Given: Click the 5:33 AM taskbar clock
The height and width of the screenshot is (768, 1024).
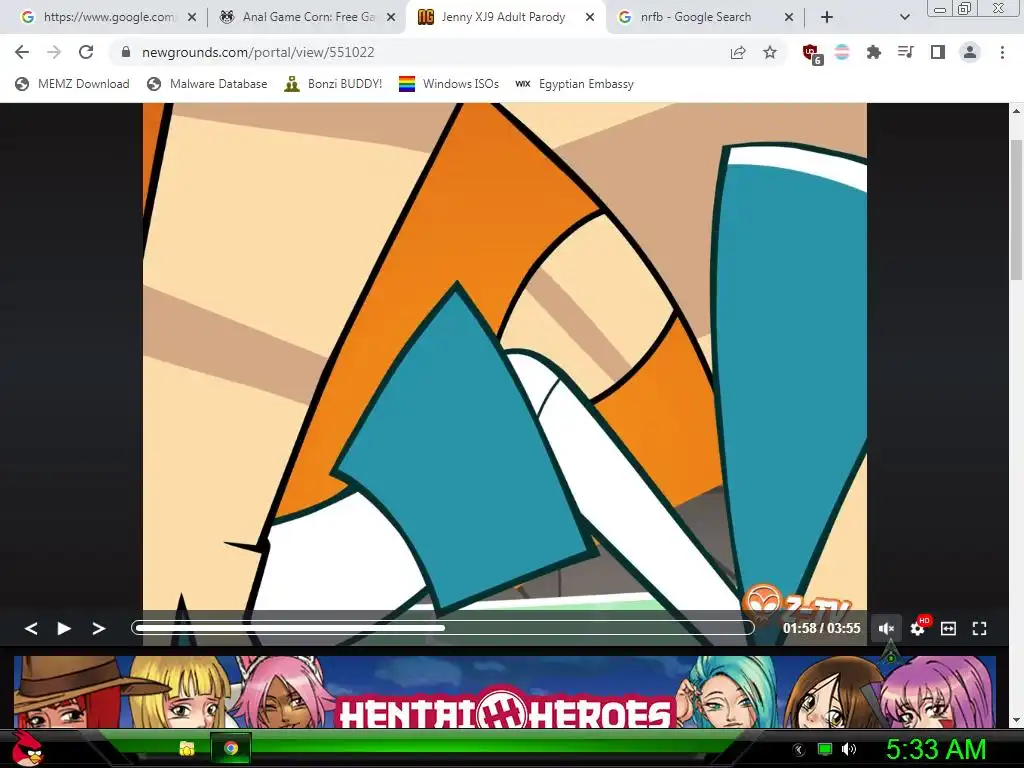Looking at the screenshot, I should click(936, 749).
